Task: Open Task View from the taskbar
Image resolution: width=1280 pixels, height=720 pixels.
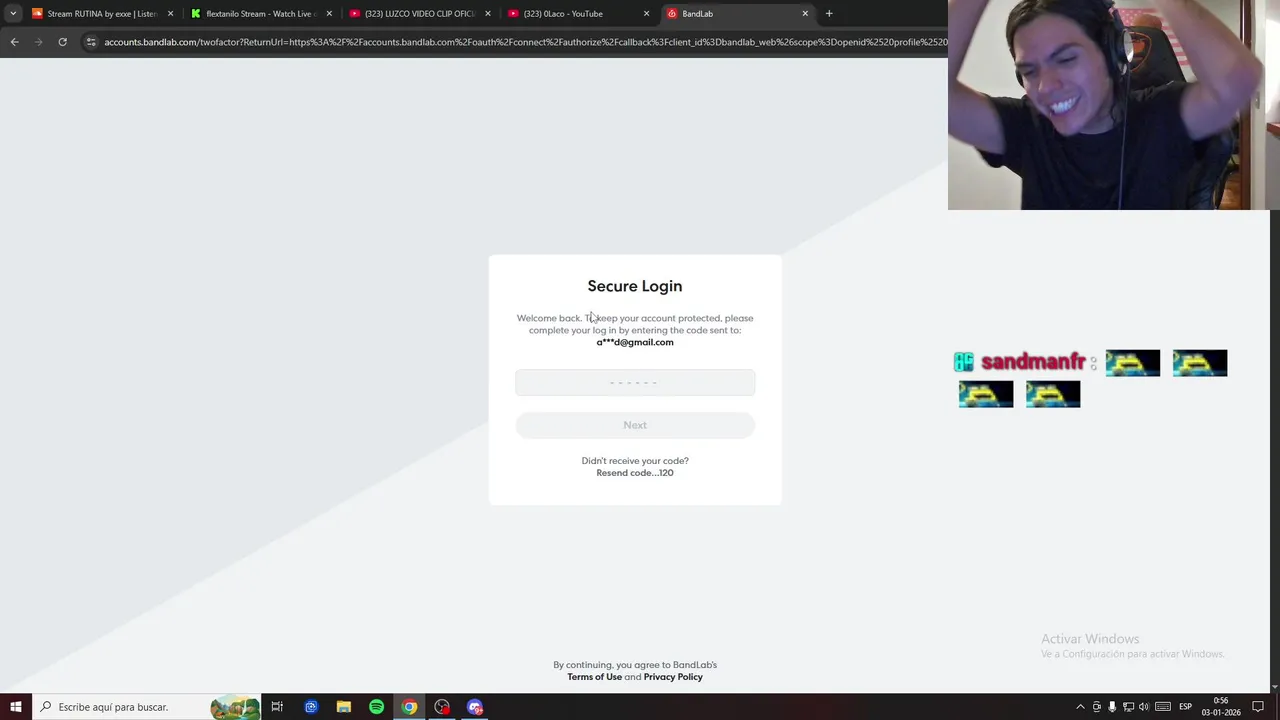Action: 277,707
